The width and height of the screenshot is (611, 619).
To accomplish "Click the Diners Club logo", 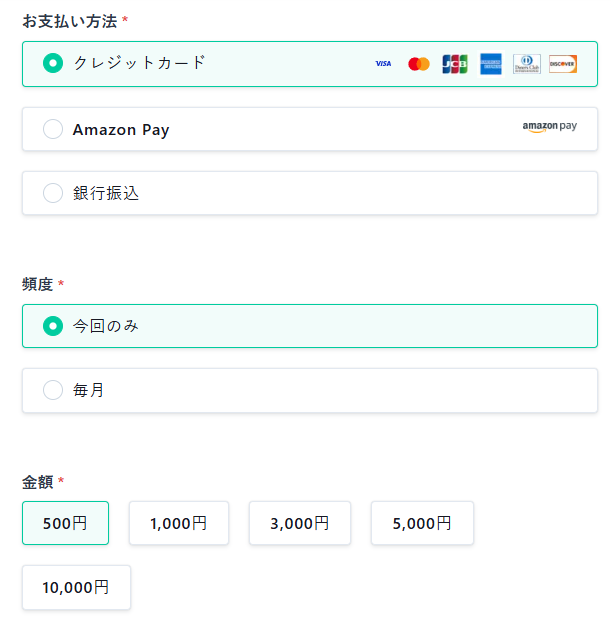I will pyautogui.click(x=527, y=64).
